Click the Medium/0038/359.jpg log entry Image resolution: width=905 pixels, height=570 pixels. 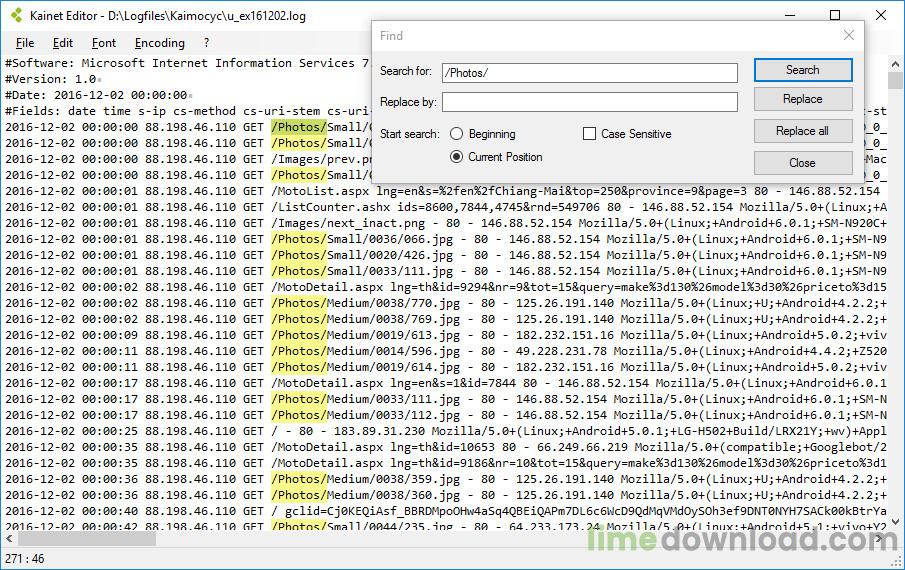coord(394,479)
